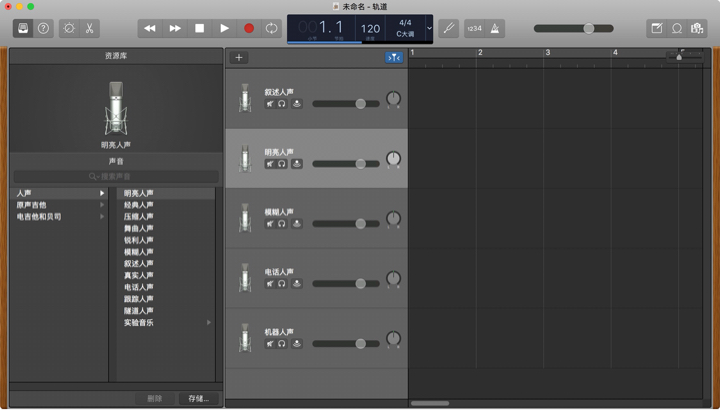Solo the 模糊人声 track
This screenshot has height=410, width=720.
[x=281, y=224]
